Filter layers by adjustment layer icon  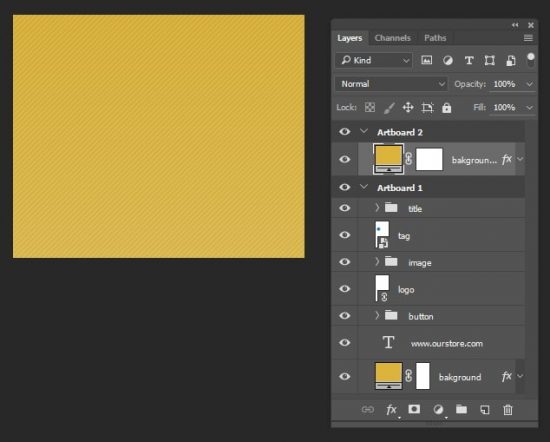448,60
